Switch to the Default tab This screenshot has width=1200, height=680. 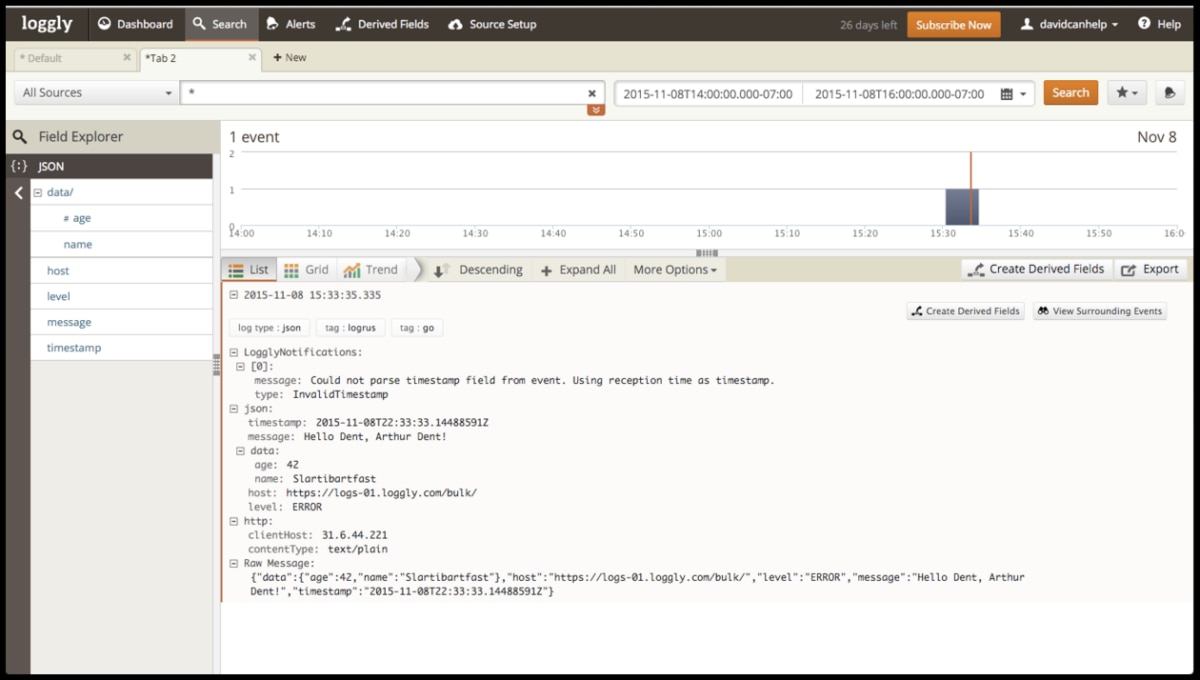pyautogui.click(x=70, y=58)
